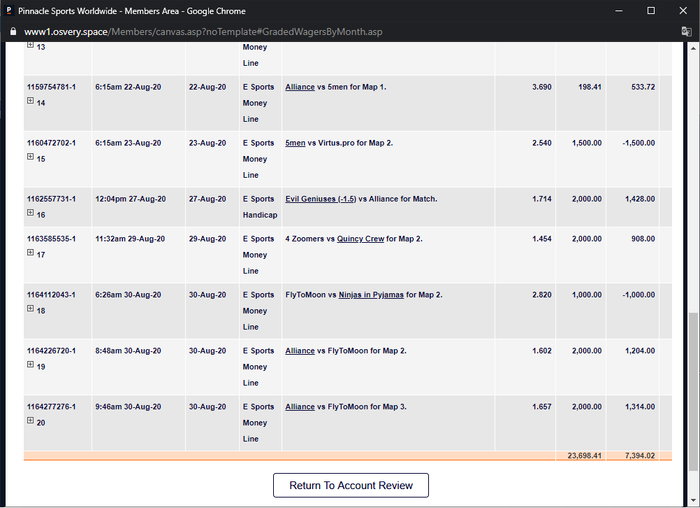Screen dimensions: 700x508
Task: Click odds value 2.820
Action: (542, 295)
